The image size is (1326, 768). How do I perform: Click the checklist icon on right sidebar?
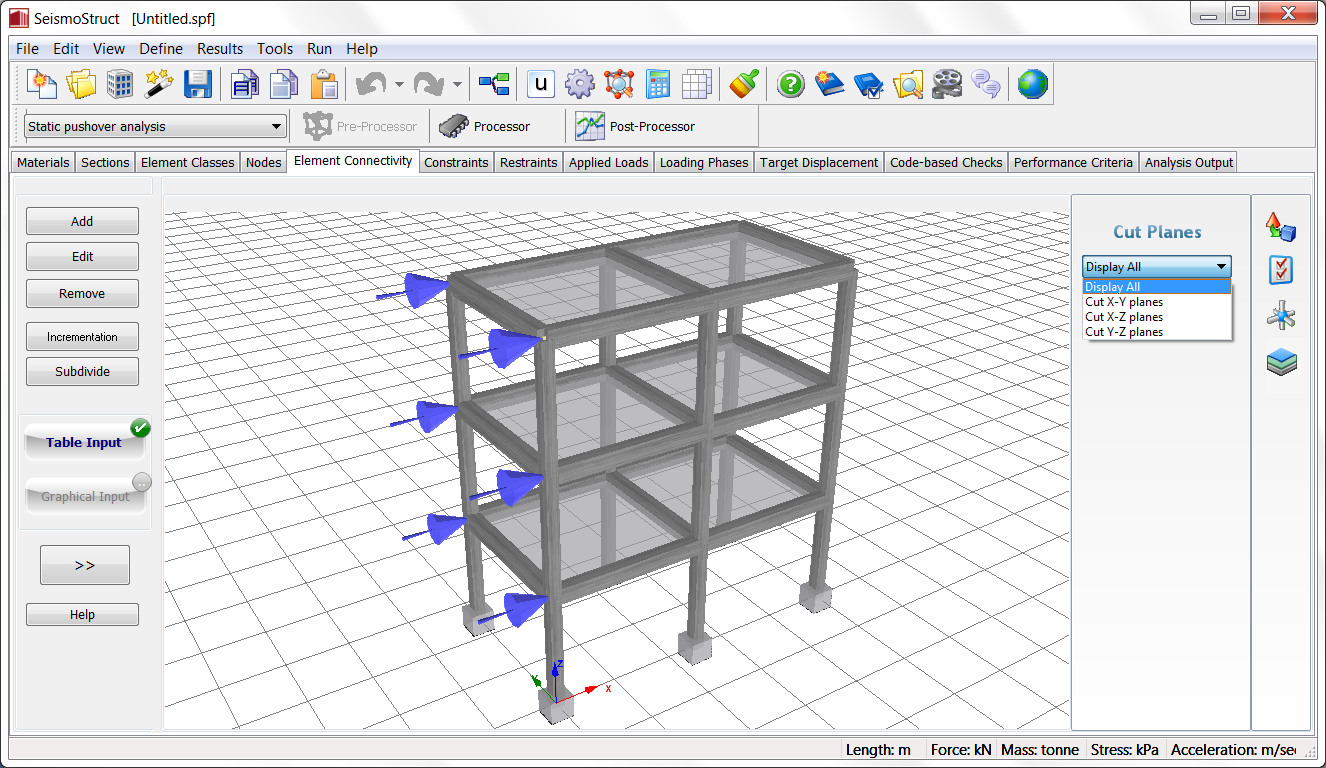click(x=1281, y=270)
